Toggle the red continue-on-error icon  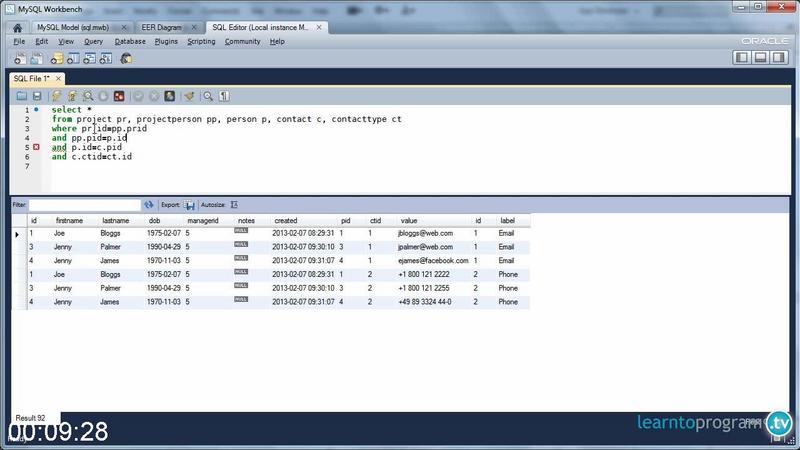119,96
